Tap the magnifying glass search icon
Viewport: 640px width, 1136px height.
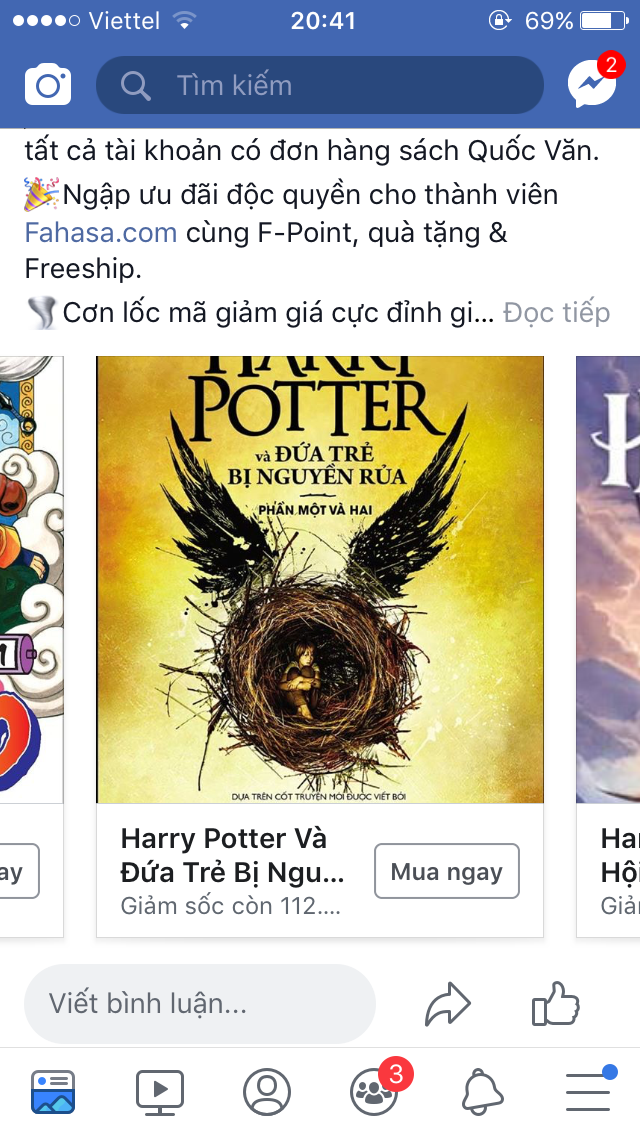coord(135,86)
